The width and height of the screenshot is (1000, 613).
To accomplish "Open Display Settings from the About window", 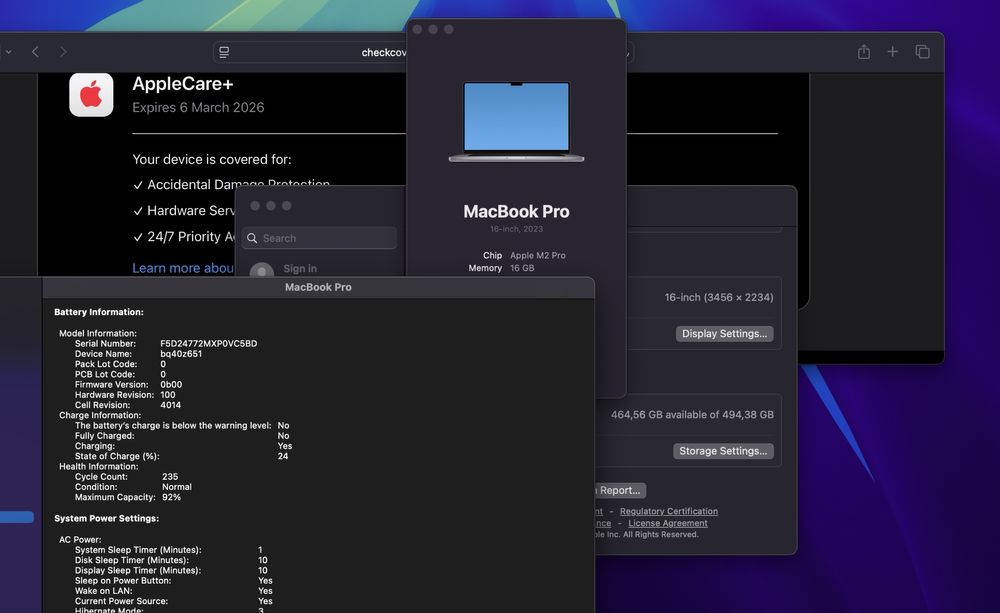I will 724,333.
